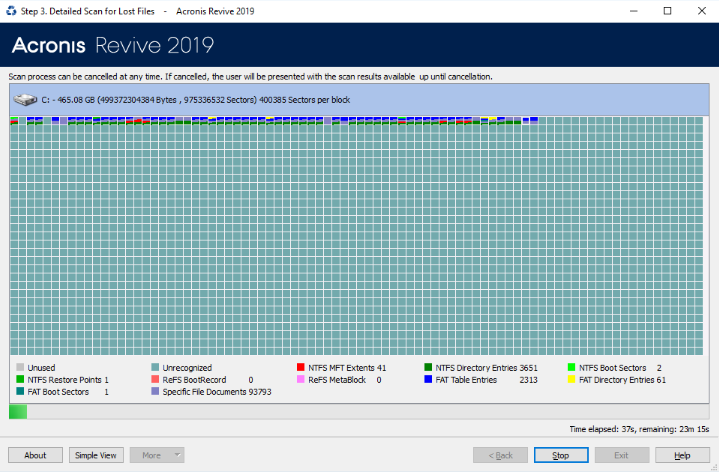Select the NTFS Restore Points green swatch
This screenshot has width=719, height=472.
(x=20, y=379)
